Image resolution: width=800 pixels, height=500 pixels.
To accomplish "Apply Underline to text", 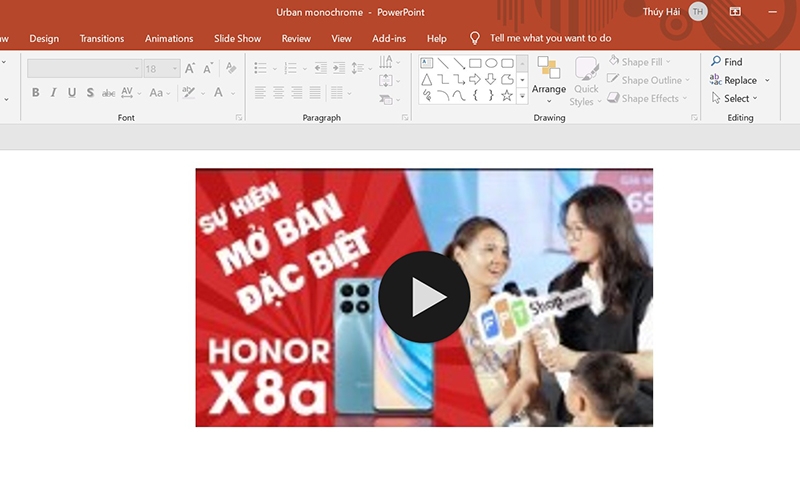I will (71, 92).
